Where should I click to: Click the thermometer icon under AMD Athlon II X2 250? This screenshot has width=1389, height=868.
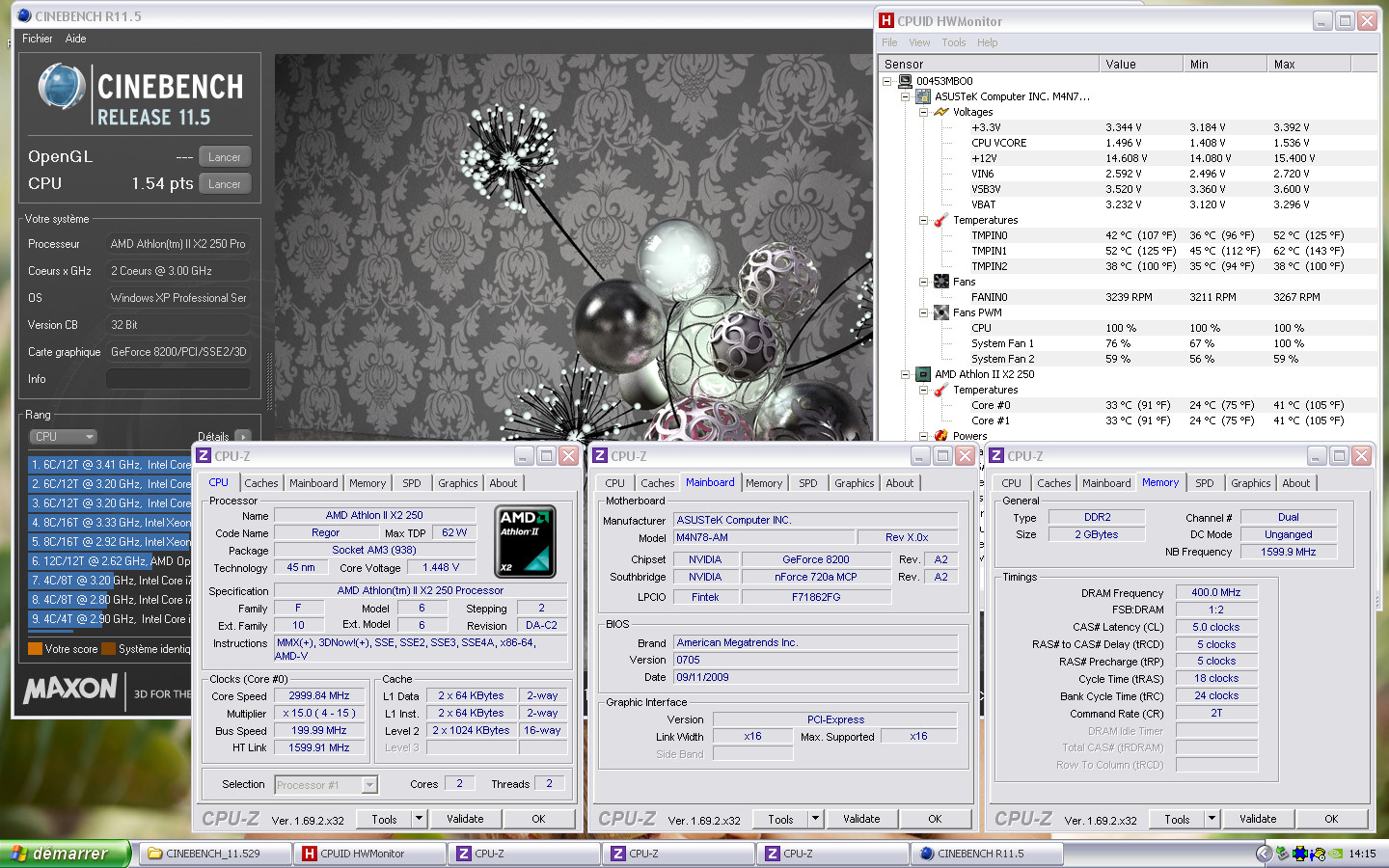click(x=940, y=390)
